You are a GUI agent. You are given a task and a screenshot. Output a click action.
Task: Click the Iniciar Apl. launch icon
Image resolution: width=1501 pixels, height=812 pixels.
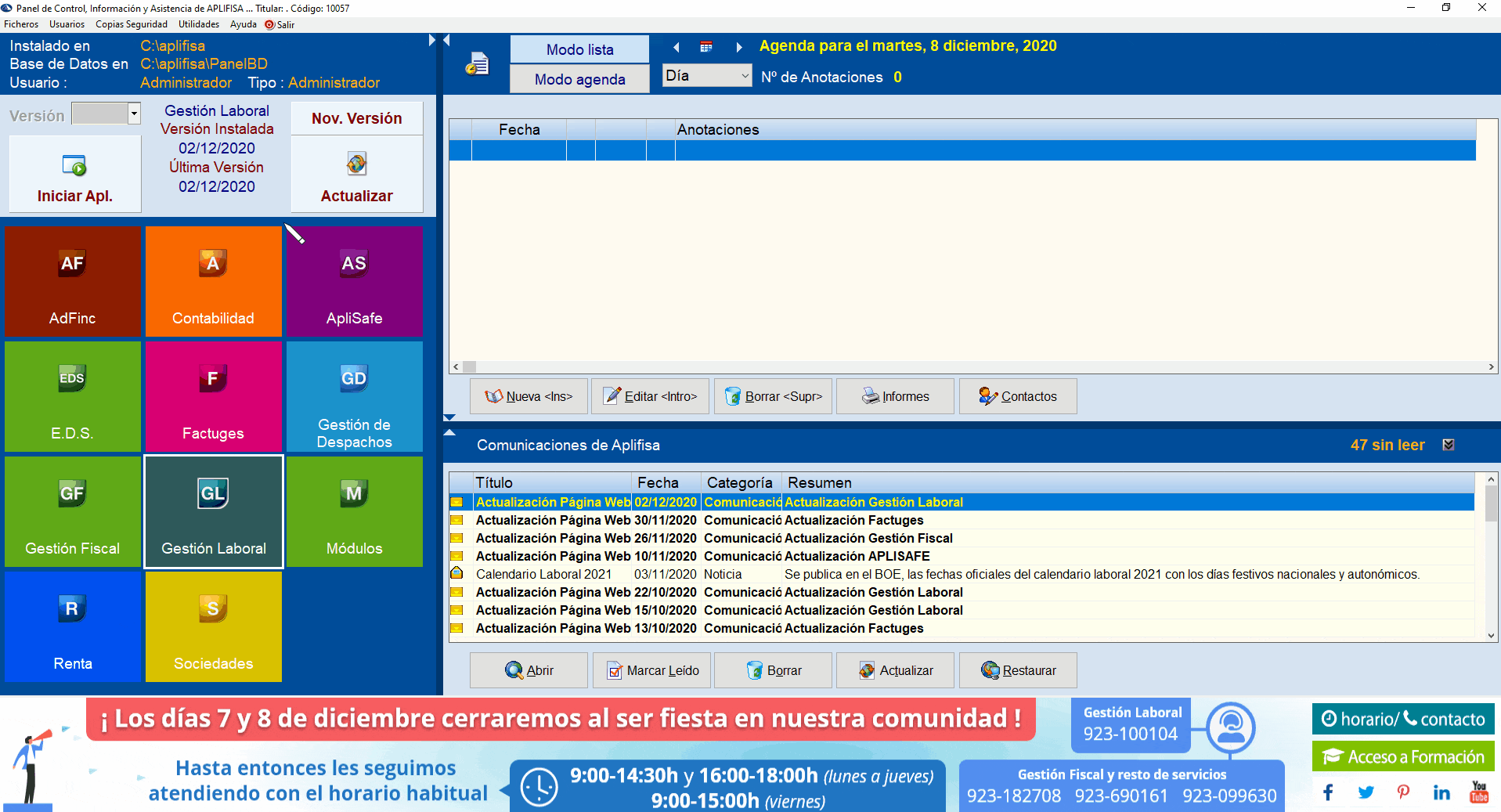(x=74, y=165)
